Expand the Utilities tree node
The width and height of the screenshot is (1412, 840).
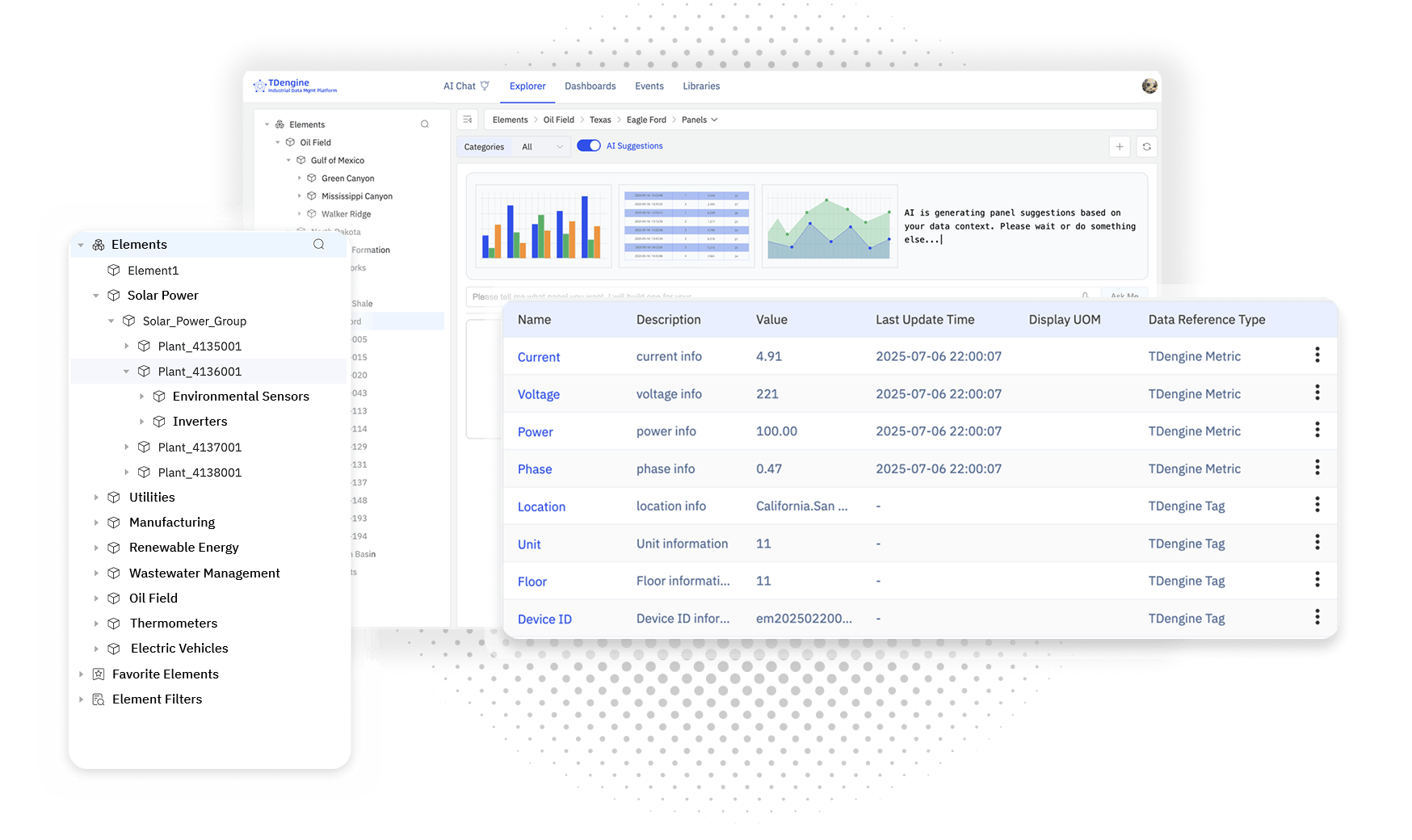96,498
